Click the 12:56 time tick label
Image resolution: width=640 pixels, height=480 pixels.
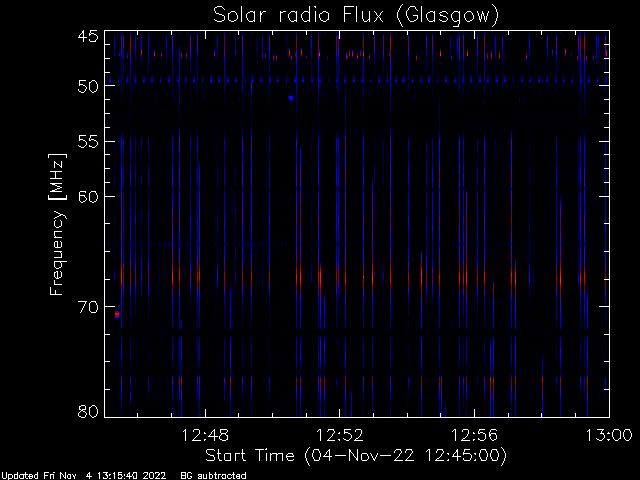474,435
